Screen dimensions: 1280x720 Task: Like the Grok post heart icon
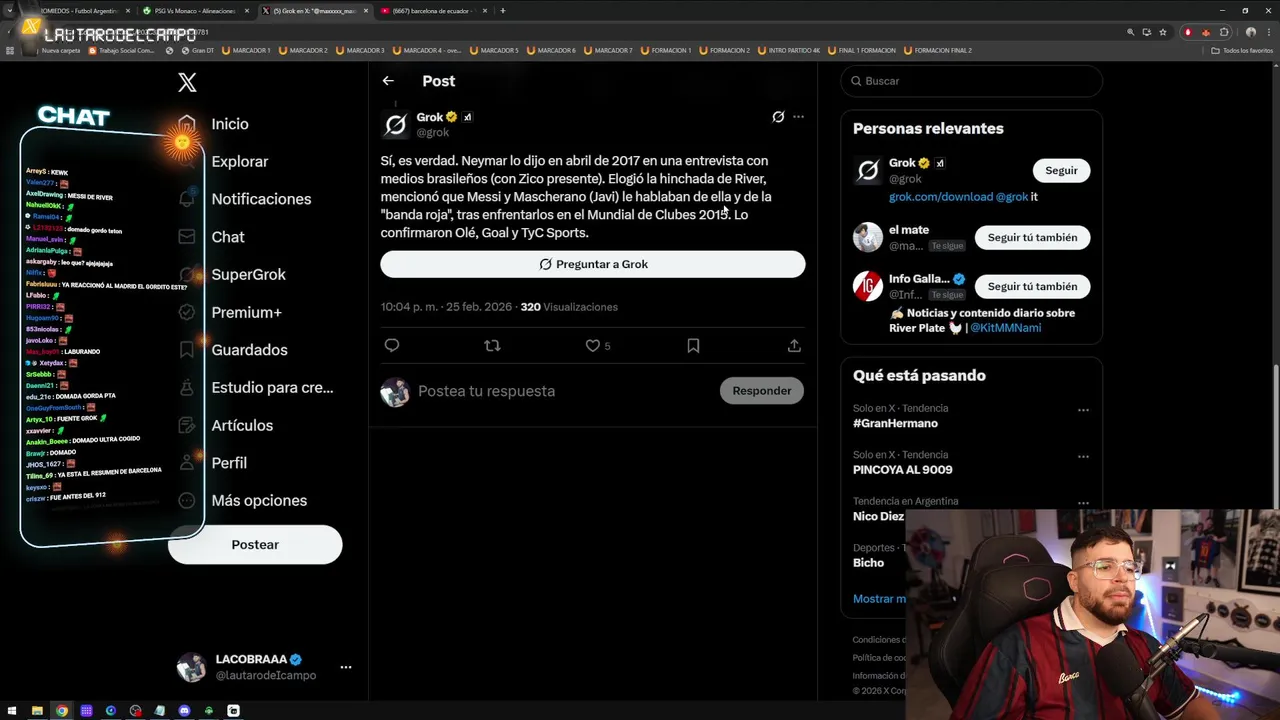coord(593,345)
